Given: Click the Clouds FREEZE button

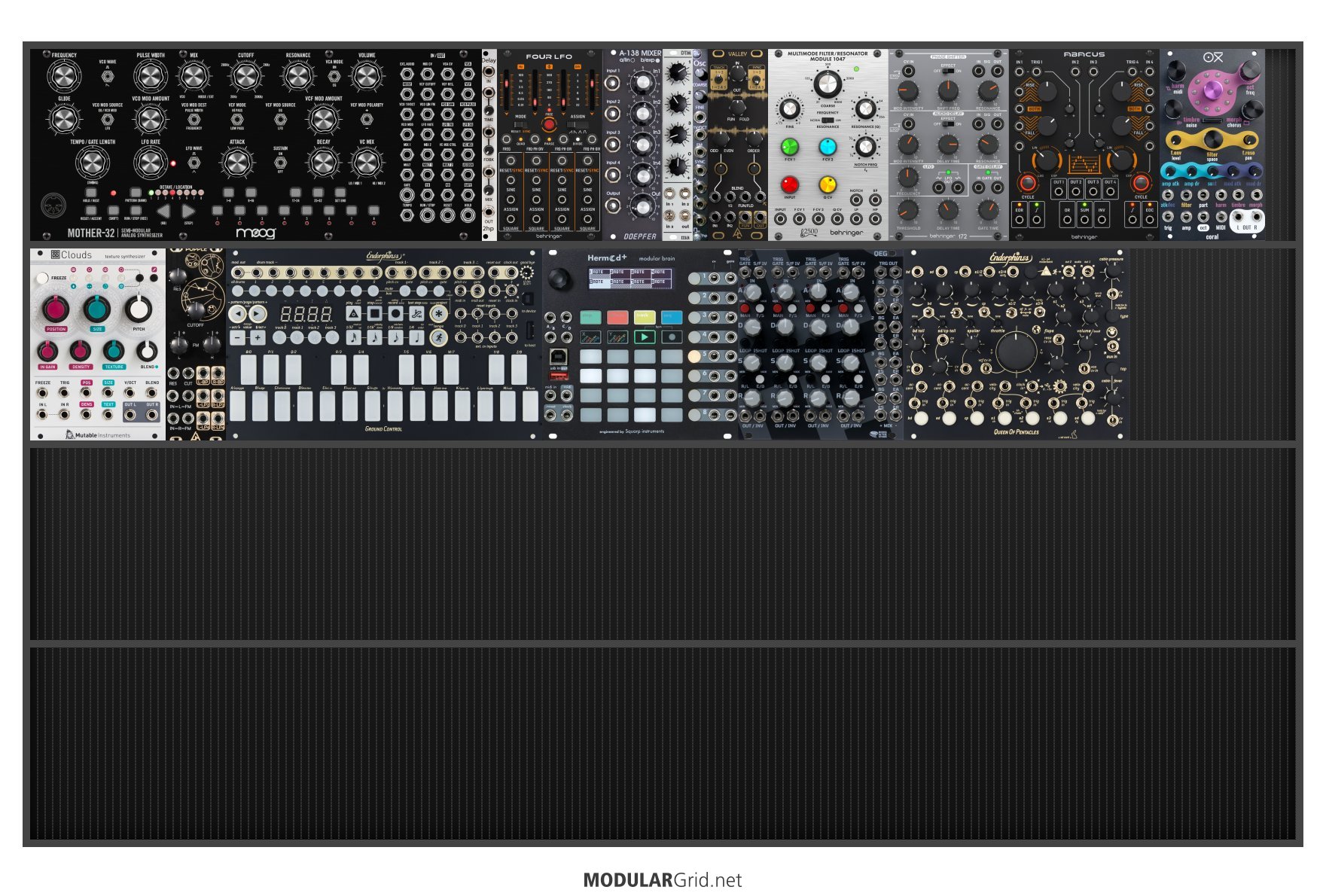Looking at the screenshot, I should click(42, 278).
